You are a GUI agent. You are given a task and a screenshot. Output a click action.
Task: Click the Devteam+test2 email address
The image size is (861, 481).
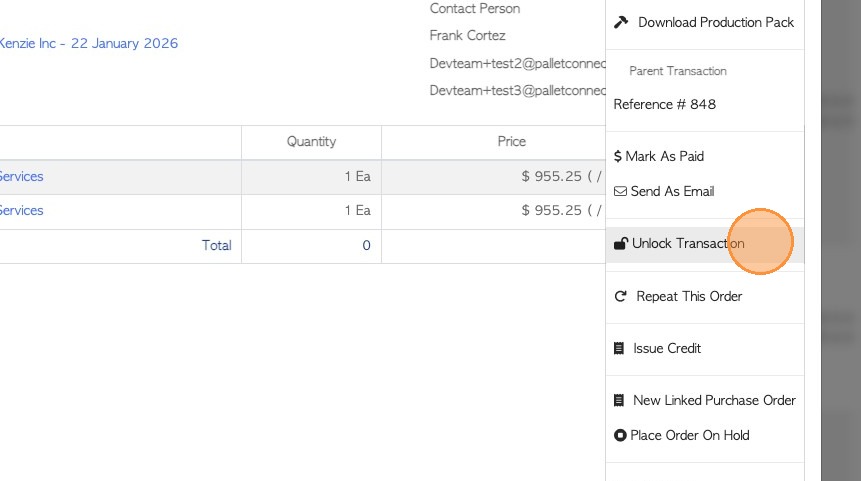(517, 63)
